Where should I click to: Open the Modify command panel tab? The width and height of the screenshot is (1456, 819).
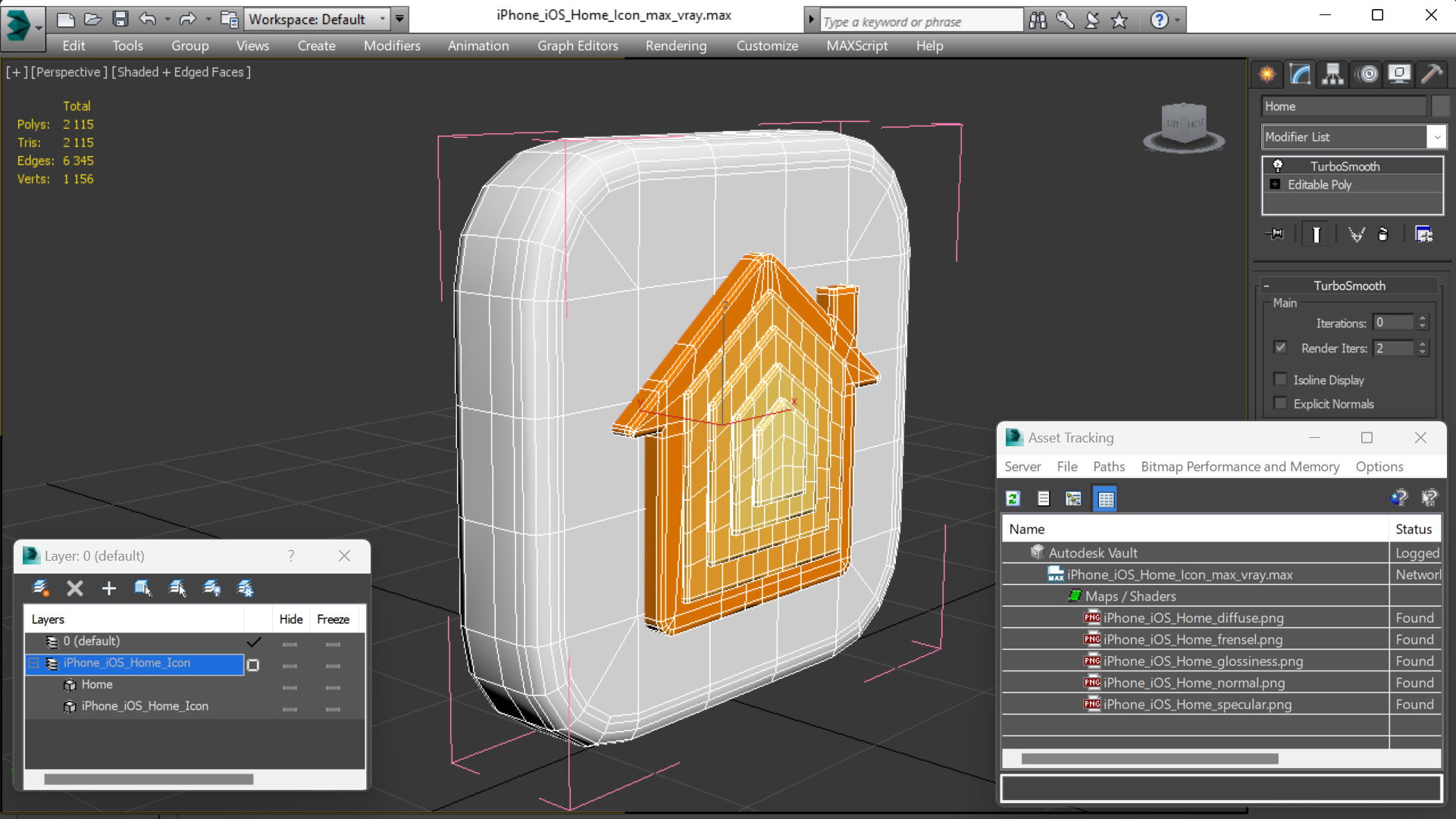(x=1300, y=74)
